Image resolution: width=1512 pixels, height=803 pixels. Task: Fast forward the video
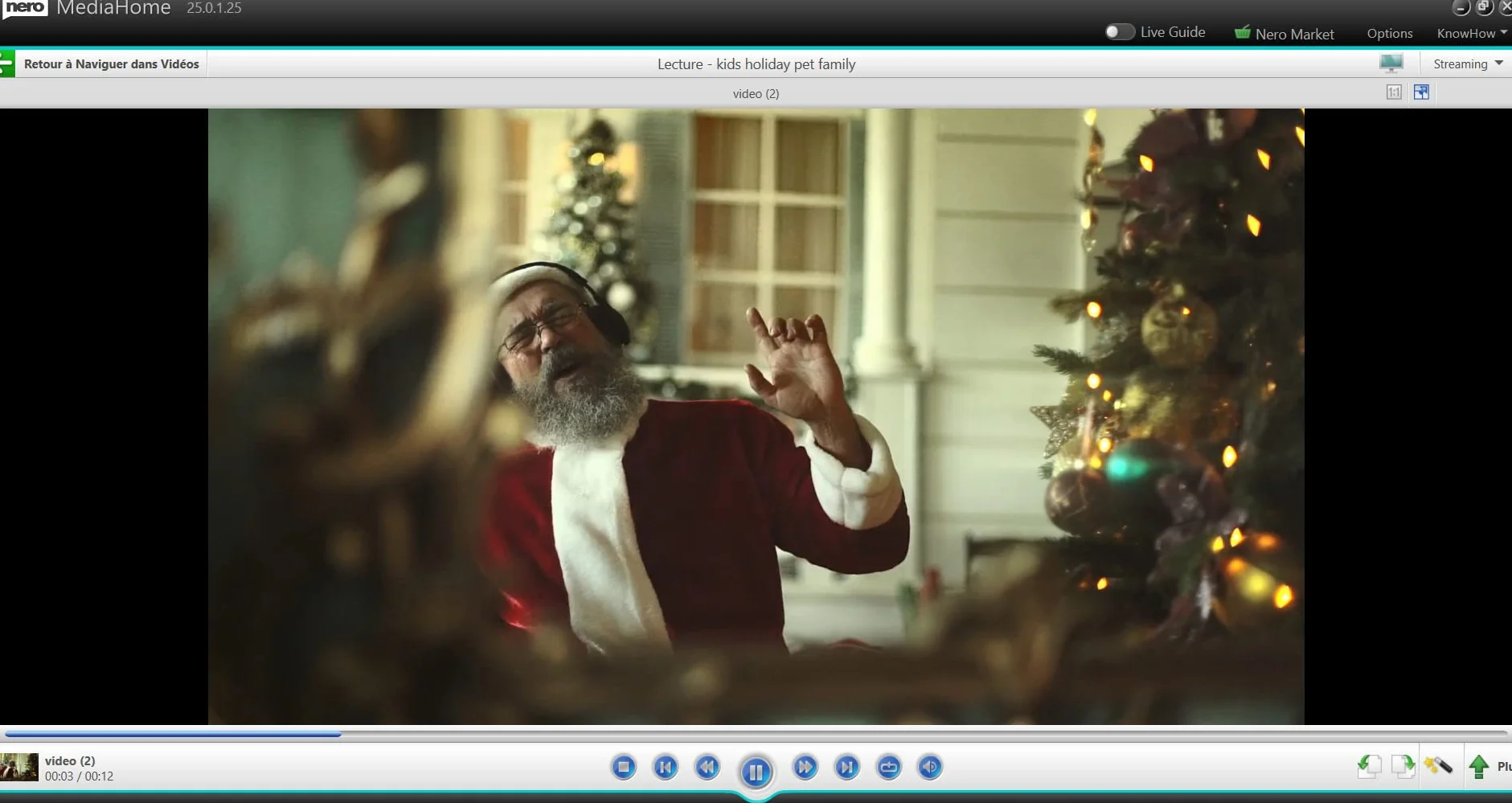[805, 767]
